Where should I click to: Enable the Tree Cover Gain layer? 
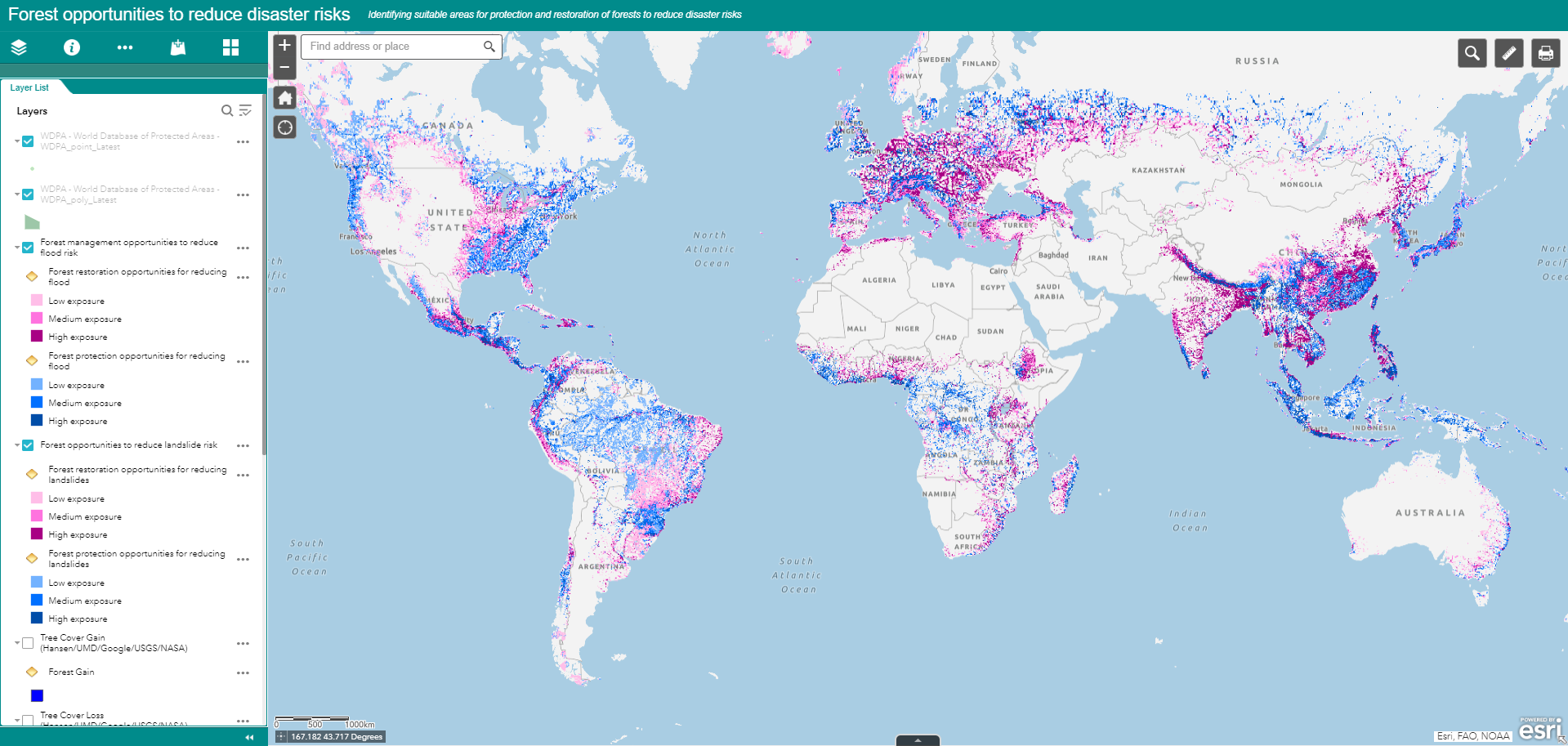[28, 643]
